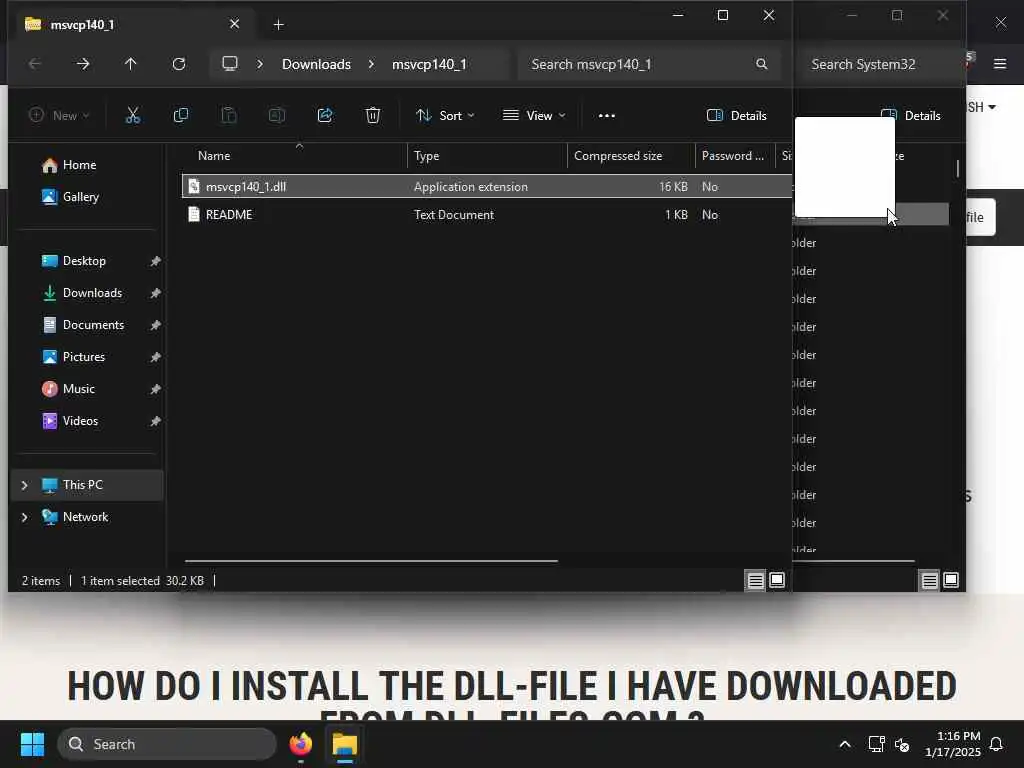The height and width of the screenshot is (768, 1024).
Task: Click the PC monitor icon in address bar
Action: pos(230,63)
